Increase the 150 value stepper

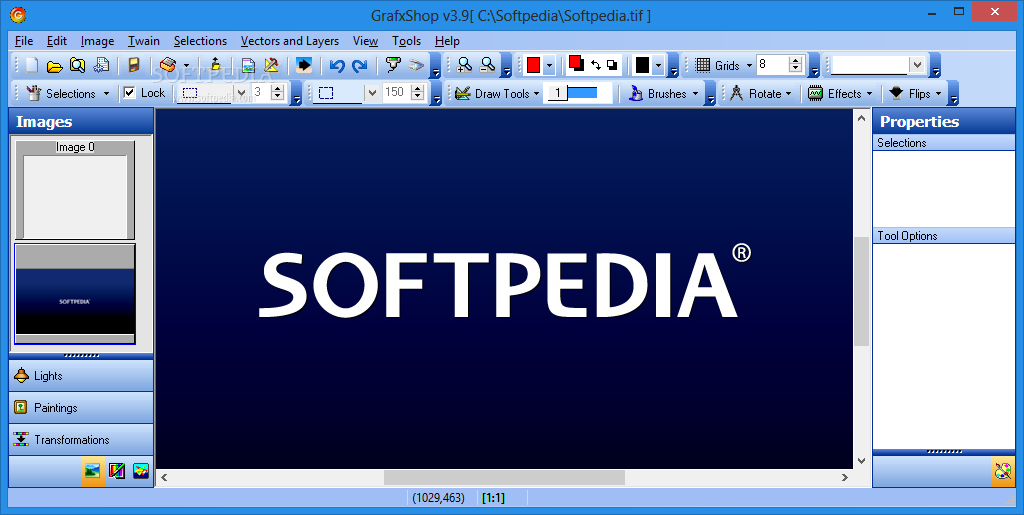419,89
